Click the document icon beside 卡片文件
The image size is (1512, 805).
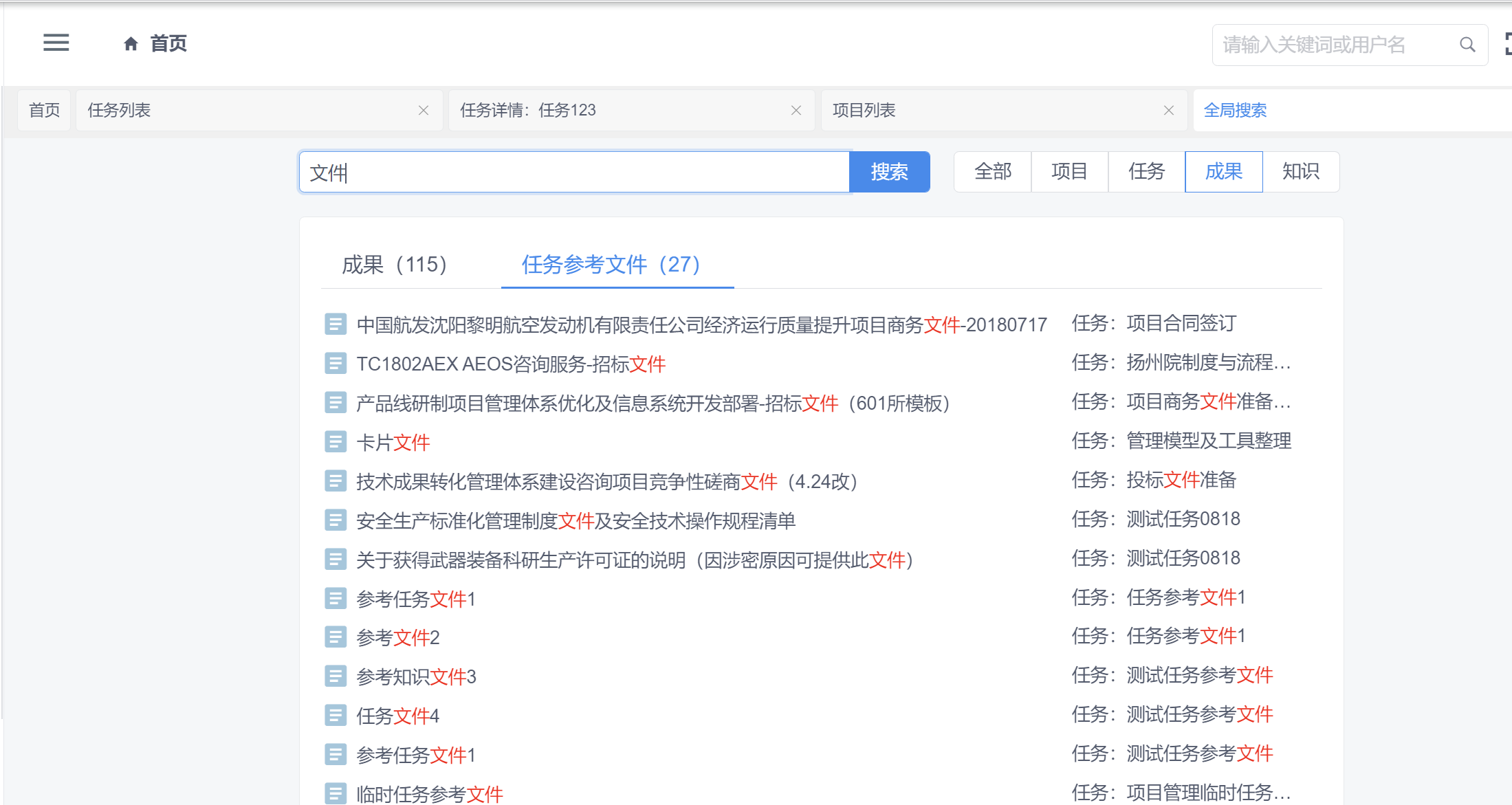coord(336,441)
